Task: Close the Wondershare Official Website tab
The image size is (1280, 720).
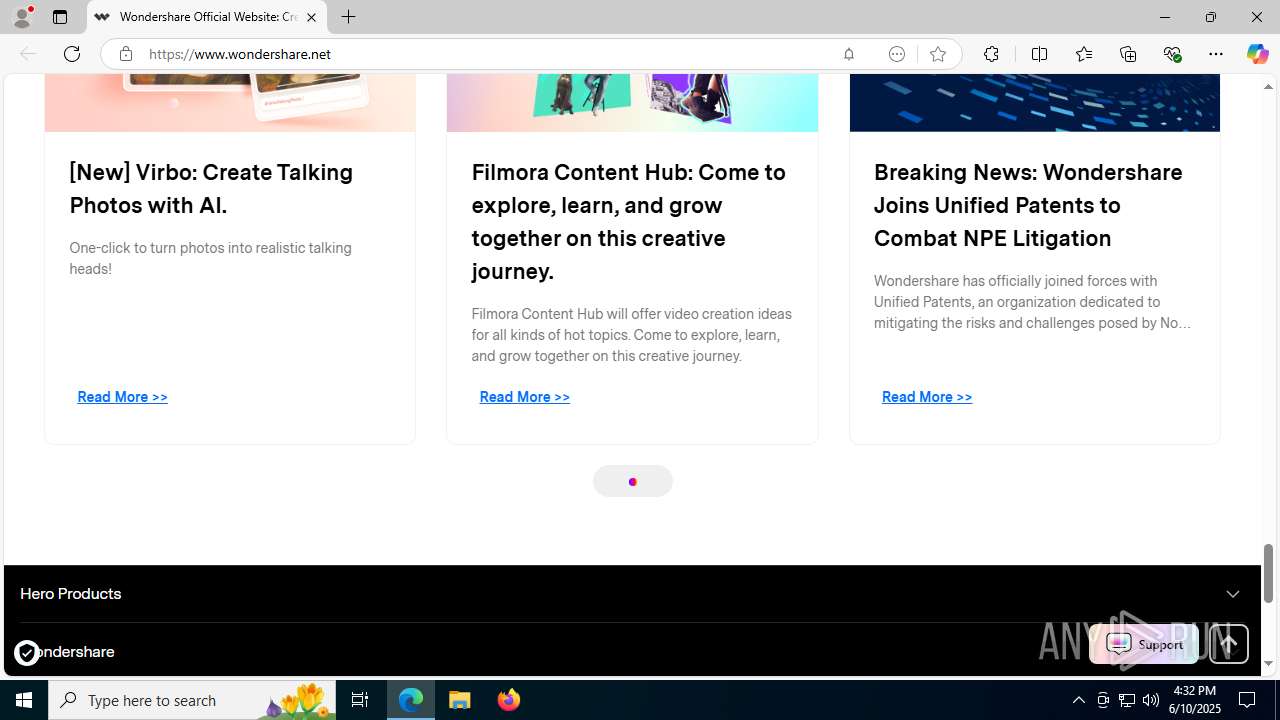Action: point(311,17)
